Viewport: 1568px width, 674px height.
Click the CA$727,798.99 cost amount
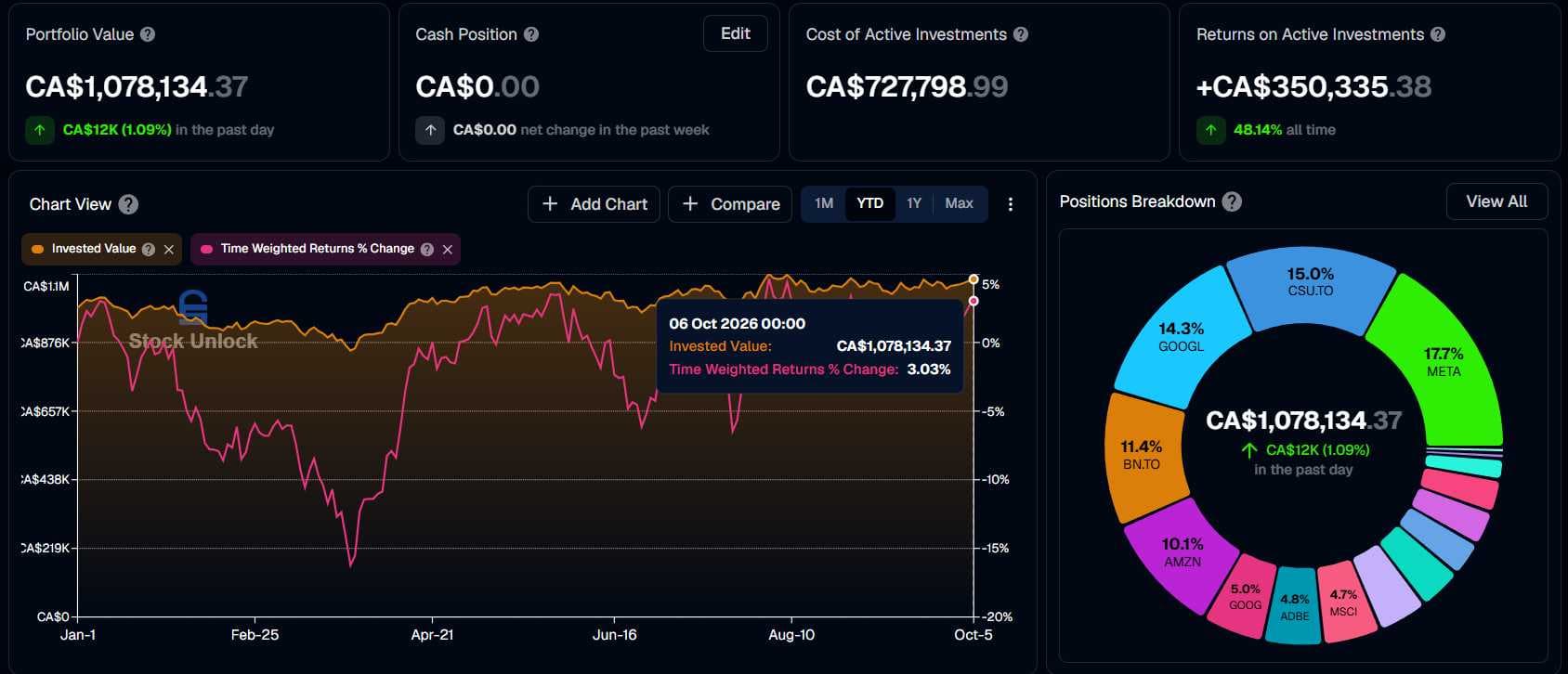point(907,86)
